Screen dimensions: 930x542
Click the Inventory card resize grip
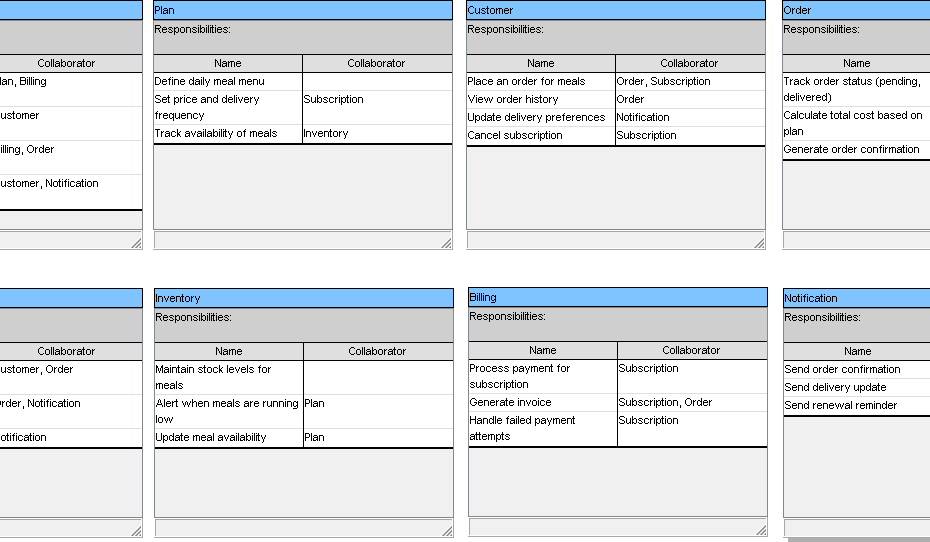click(446, 530)
